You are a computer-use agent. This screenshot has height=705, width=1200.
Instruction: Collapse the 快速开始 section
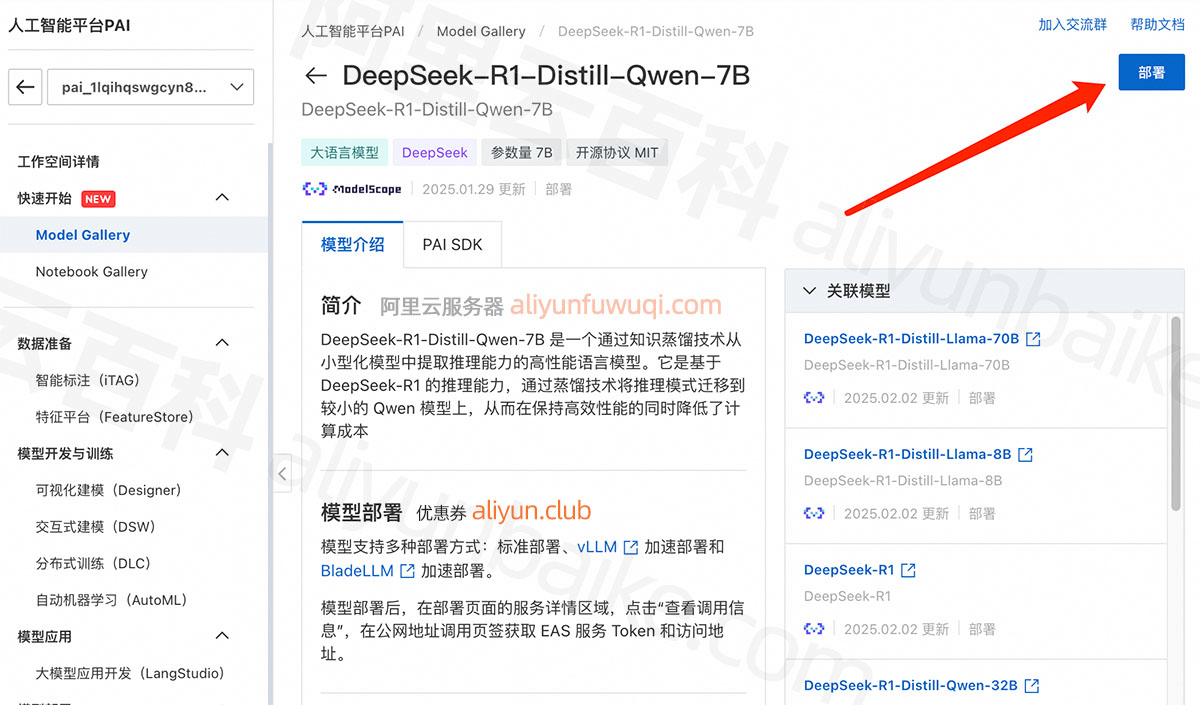223,198
